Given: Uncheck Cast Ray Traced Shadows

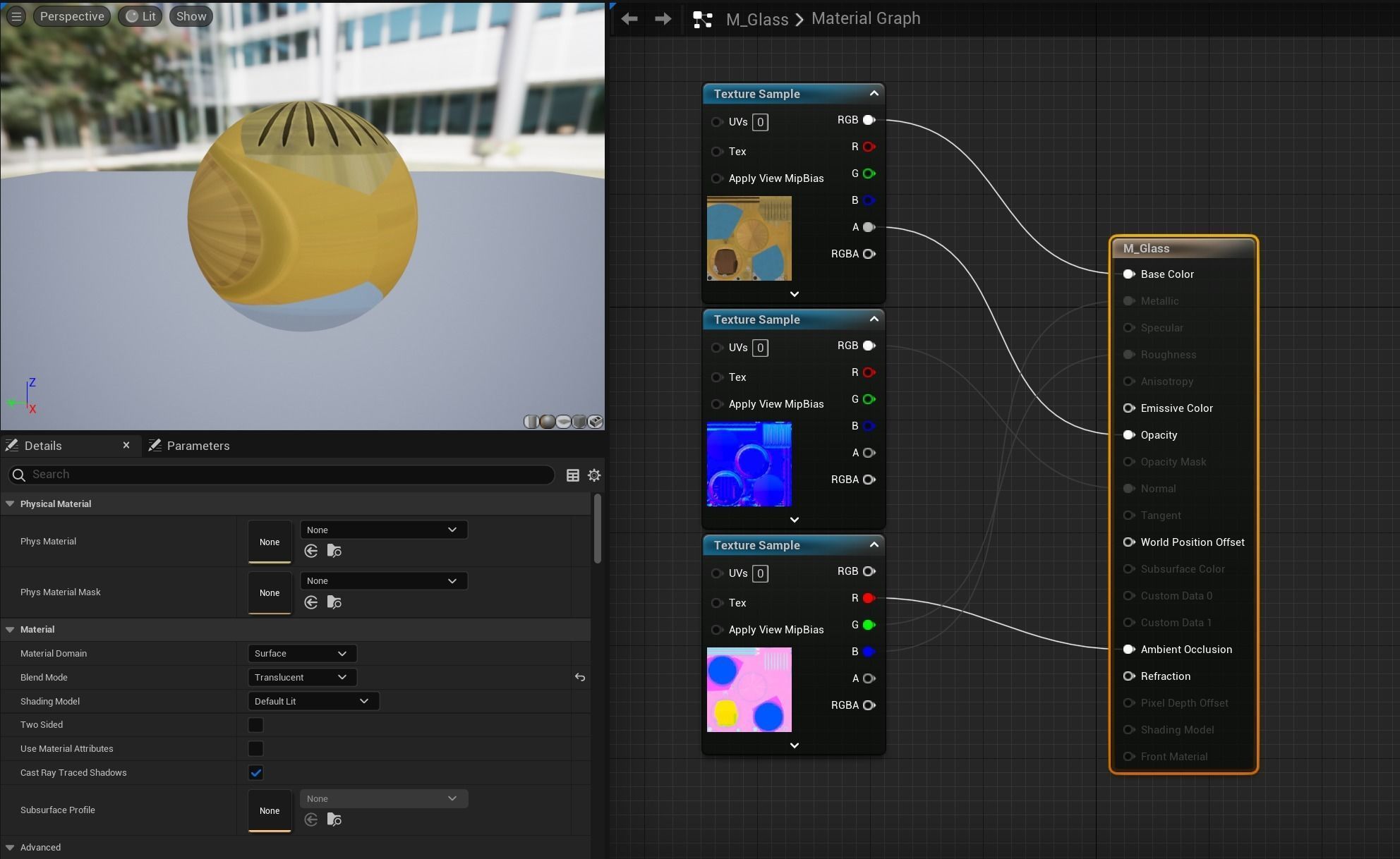Looking at the screenshot, I should pos(255,772).
